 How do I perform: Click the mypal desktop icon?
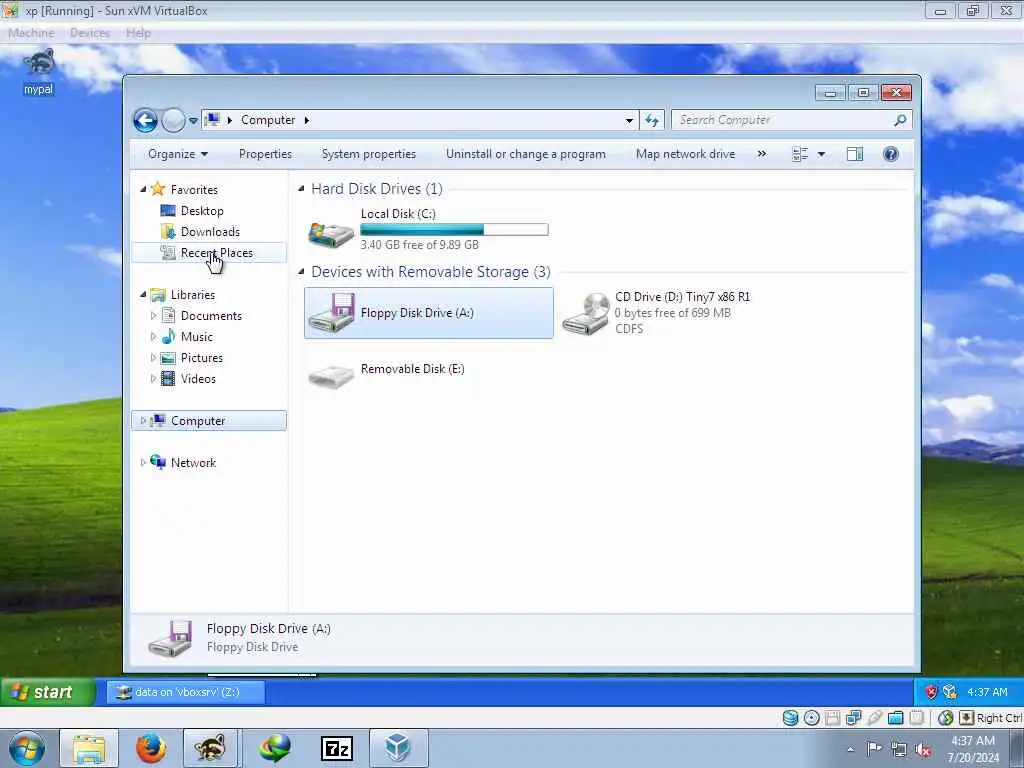39,71
